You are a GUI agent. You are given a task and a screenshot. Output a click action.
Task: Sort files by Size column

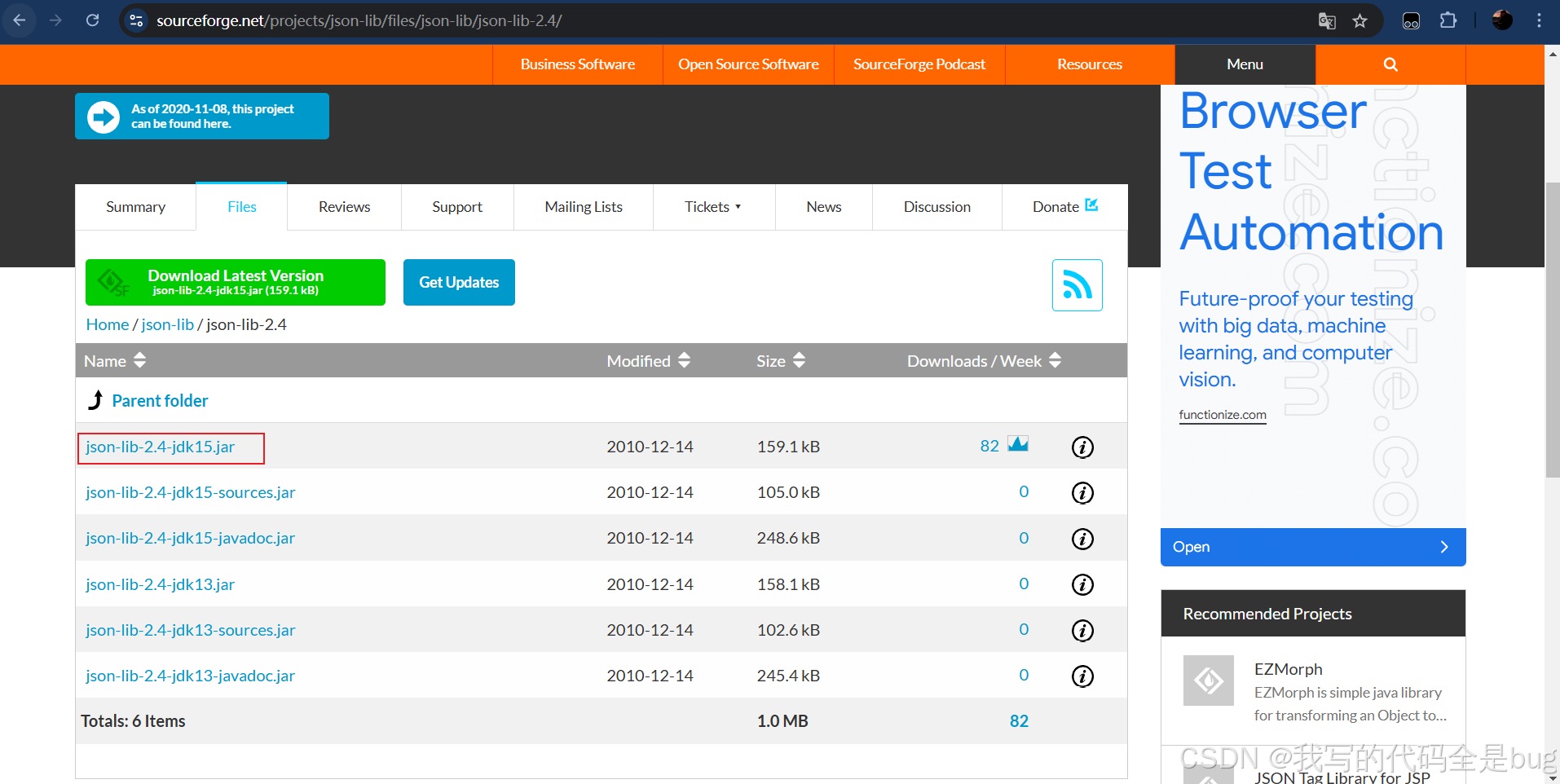coord(781,360)
